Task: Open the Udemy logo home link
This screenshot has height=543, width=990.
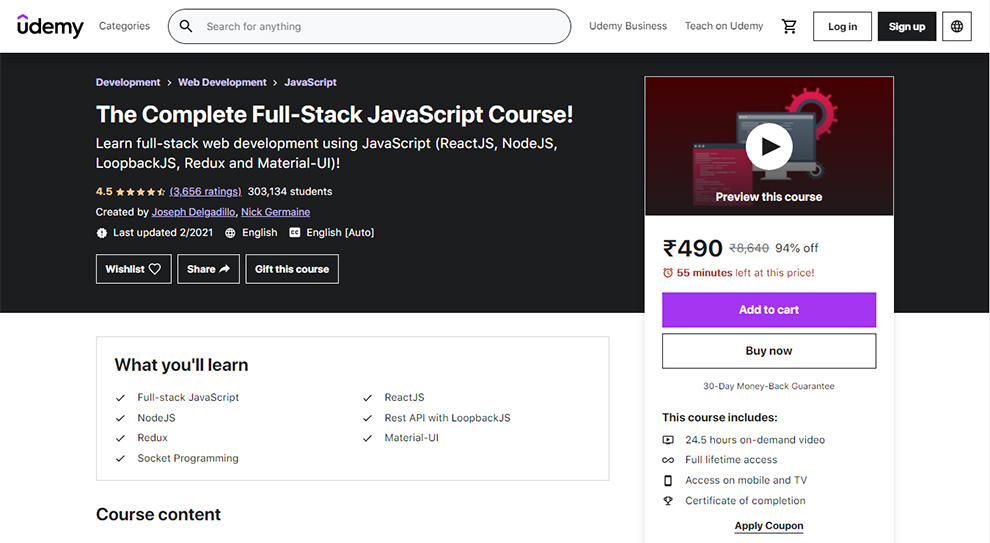Action: [x=50, y=26]
